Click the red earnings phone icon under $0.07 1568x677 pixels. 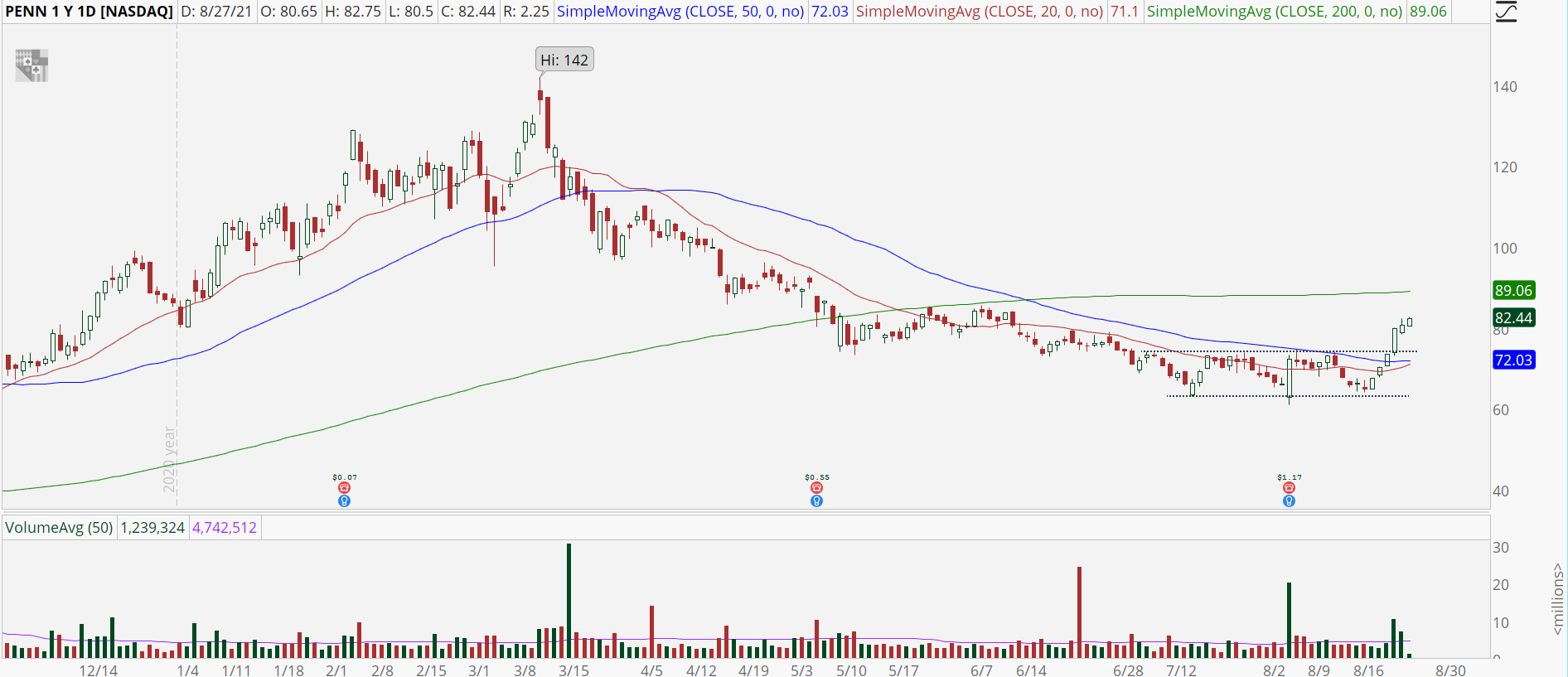345,488
